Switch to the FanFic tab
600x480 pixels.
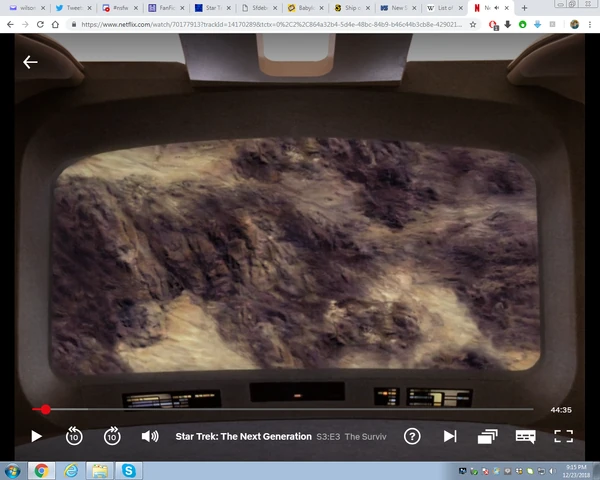coord(164,8)
